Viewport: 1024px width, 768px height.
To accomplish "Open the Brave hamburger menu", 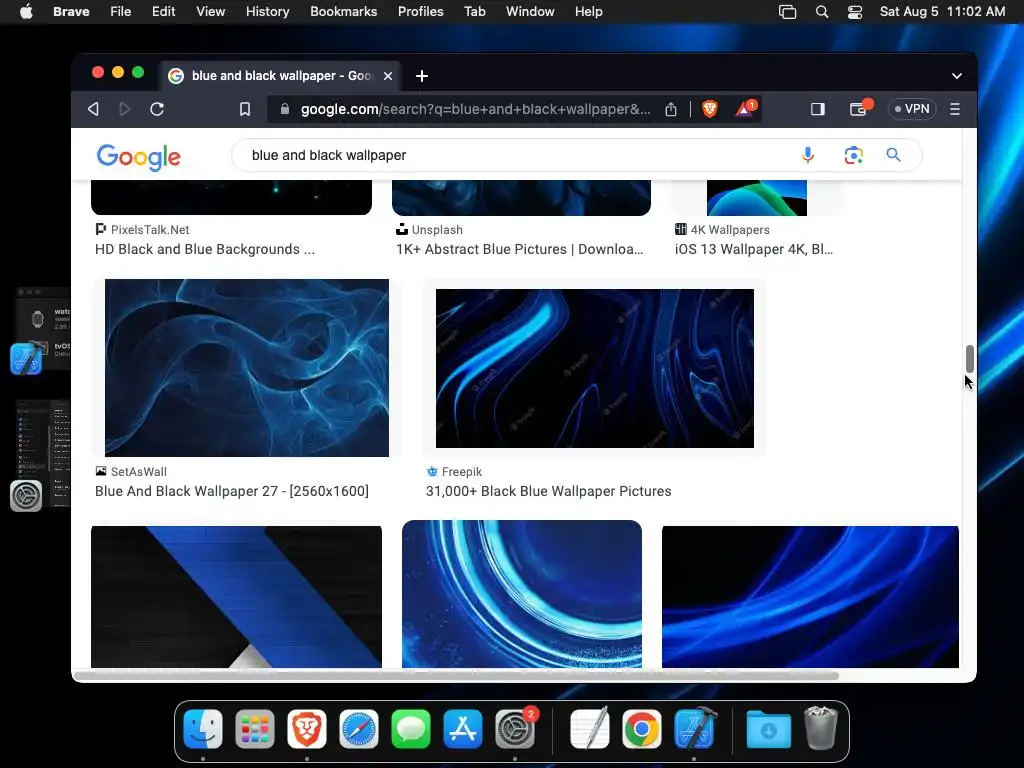I will (955, 109).
